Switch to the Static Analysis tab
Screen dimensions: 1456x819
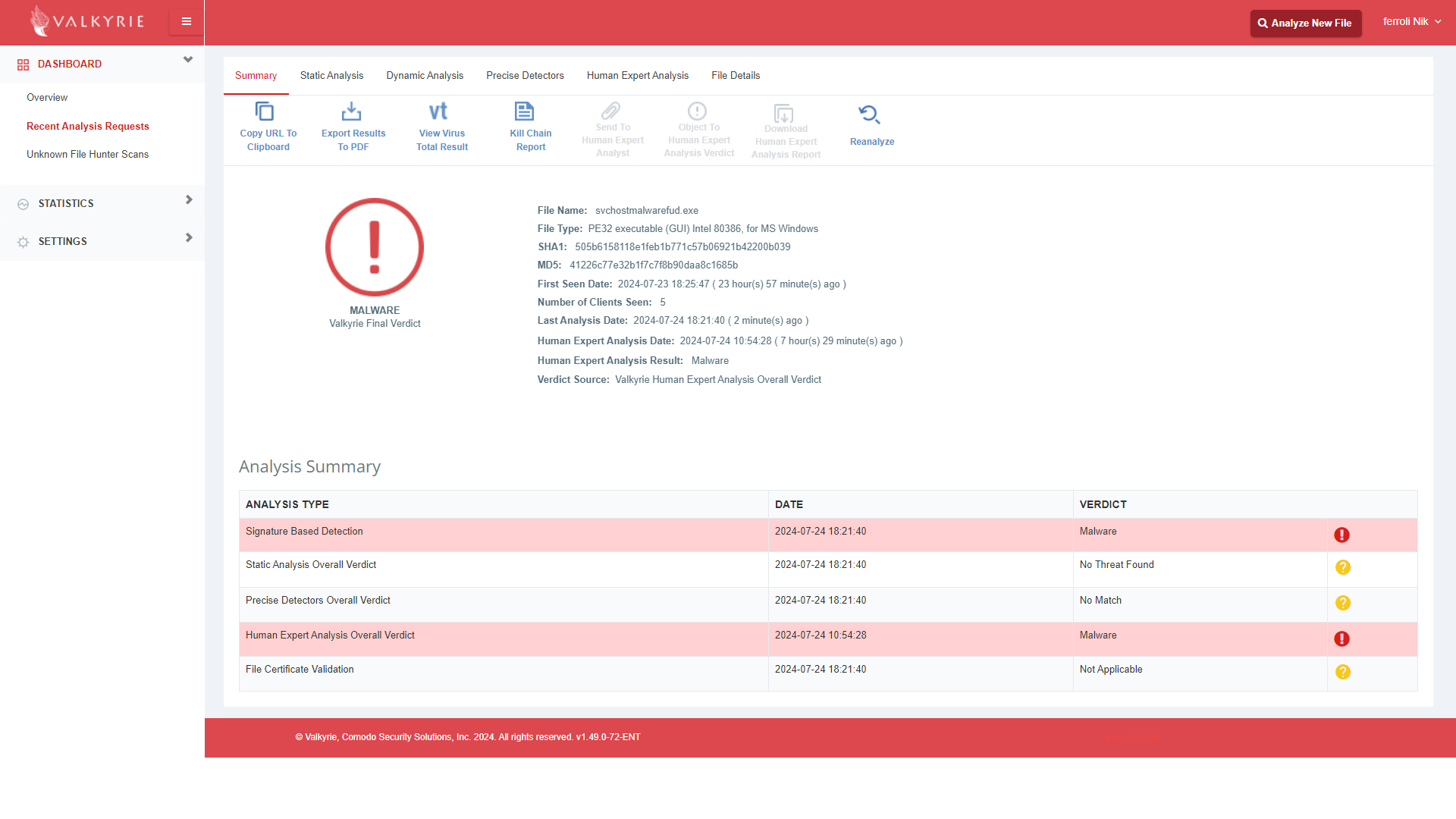pyautogui.click(x=331, y=76)
